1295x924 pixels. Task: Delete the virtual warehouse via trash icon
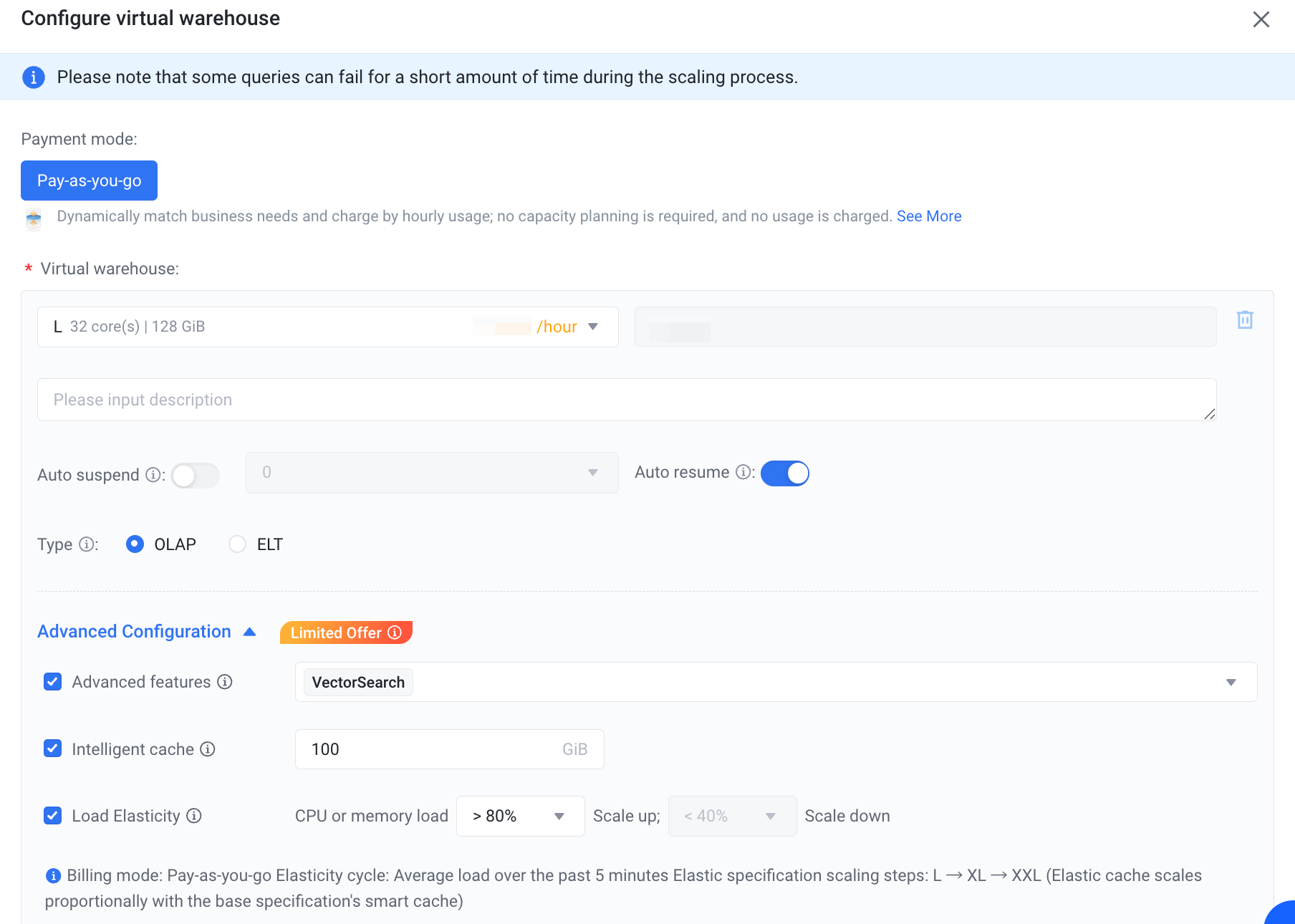[1245, 320]
